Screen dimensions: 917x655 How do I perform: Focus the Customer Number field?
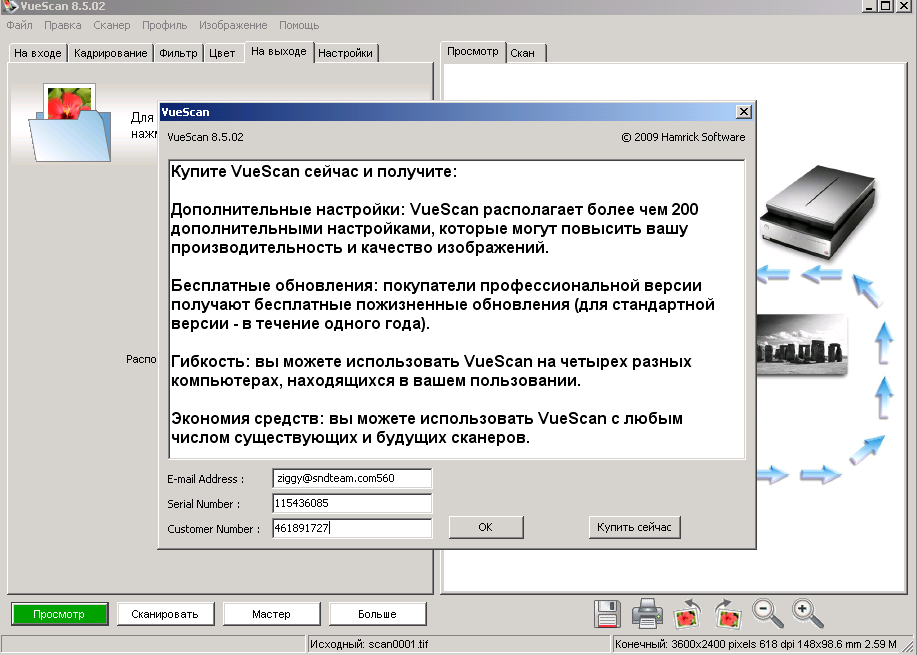pos(352,528)
